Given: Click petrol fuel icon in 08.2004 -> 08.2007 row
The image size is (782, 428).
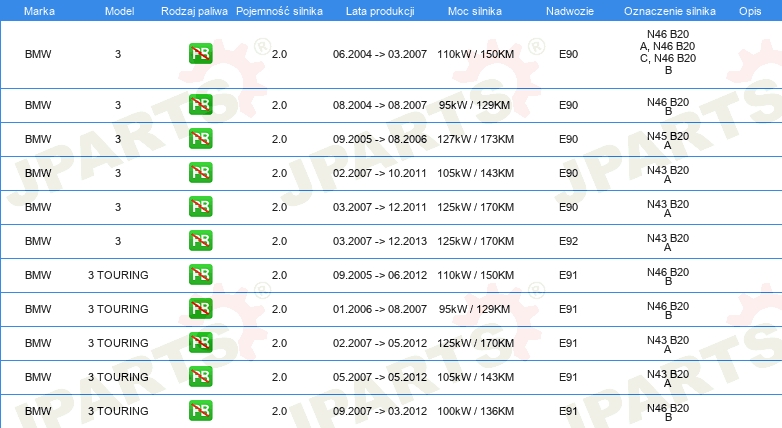Looking at the screenshot, I should click(200, 104).
